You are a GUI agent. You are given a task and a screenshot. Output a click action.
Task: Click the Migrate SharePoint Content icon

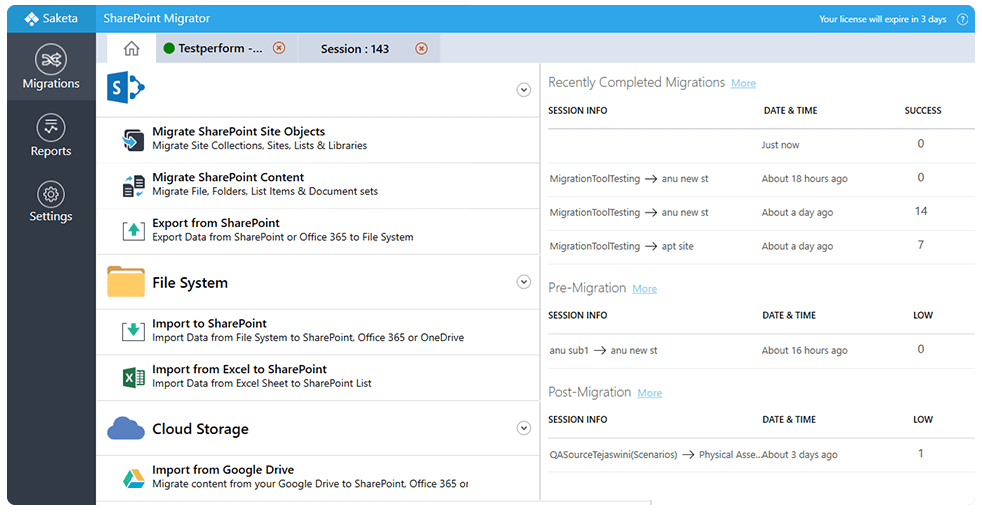(133, 186)
